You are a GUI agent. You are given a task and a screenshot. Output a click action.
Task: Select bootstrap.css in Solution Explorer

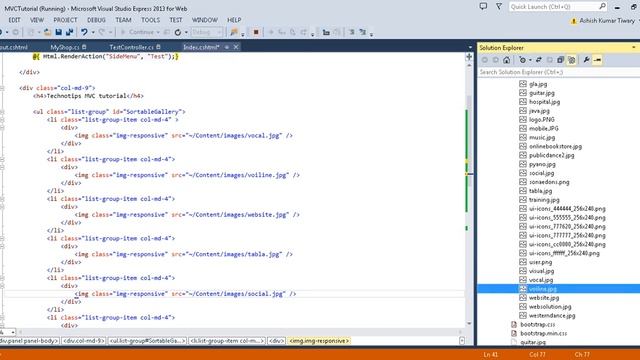tap(538, 324)
